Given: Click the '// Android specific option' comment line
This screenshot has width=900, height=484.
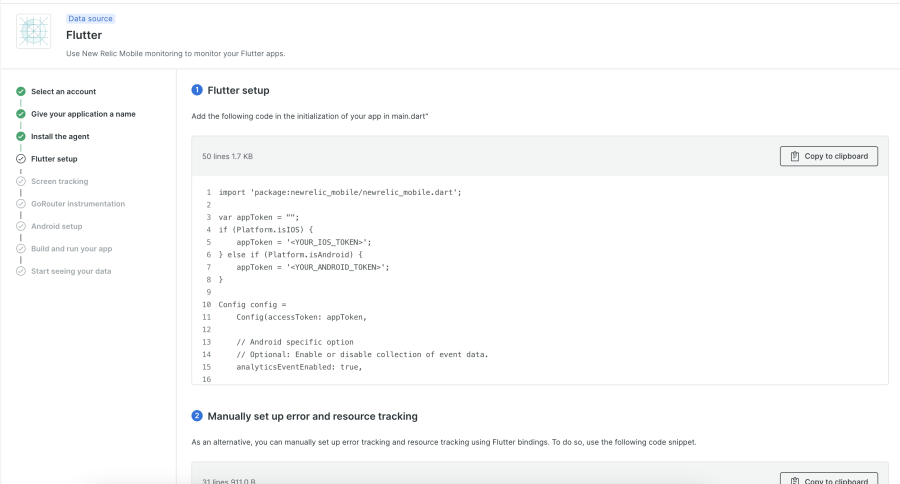Looking at the screenshot, I should point(295,342).
